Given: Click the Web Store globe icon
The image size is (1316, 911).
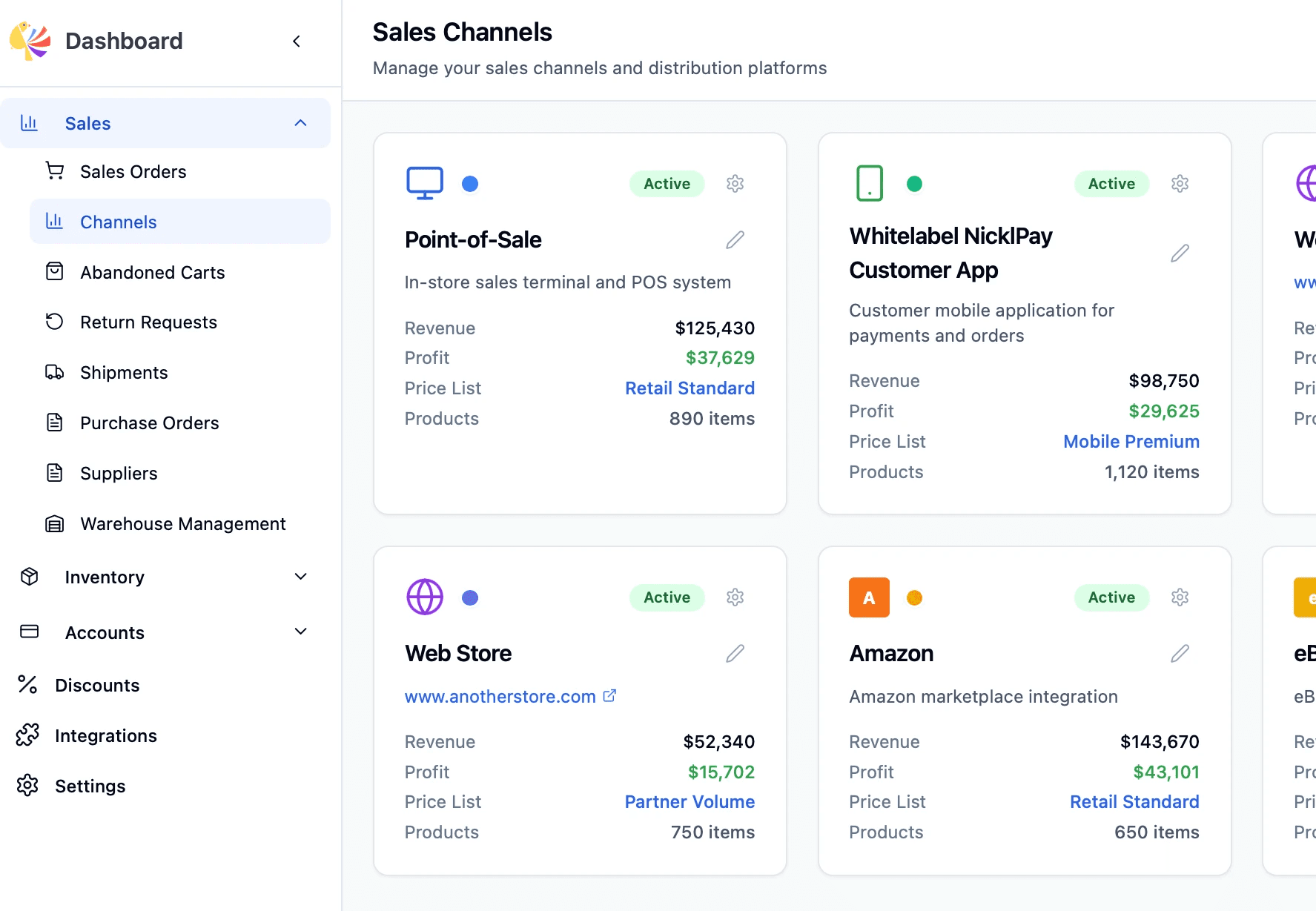Looking at the screenshot, I should click(x=425, y=597).
